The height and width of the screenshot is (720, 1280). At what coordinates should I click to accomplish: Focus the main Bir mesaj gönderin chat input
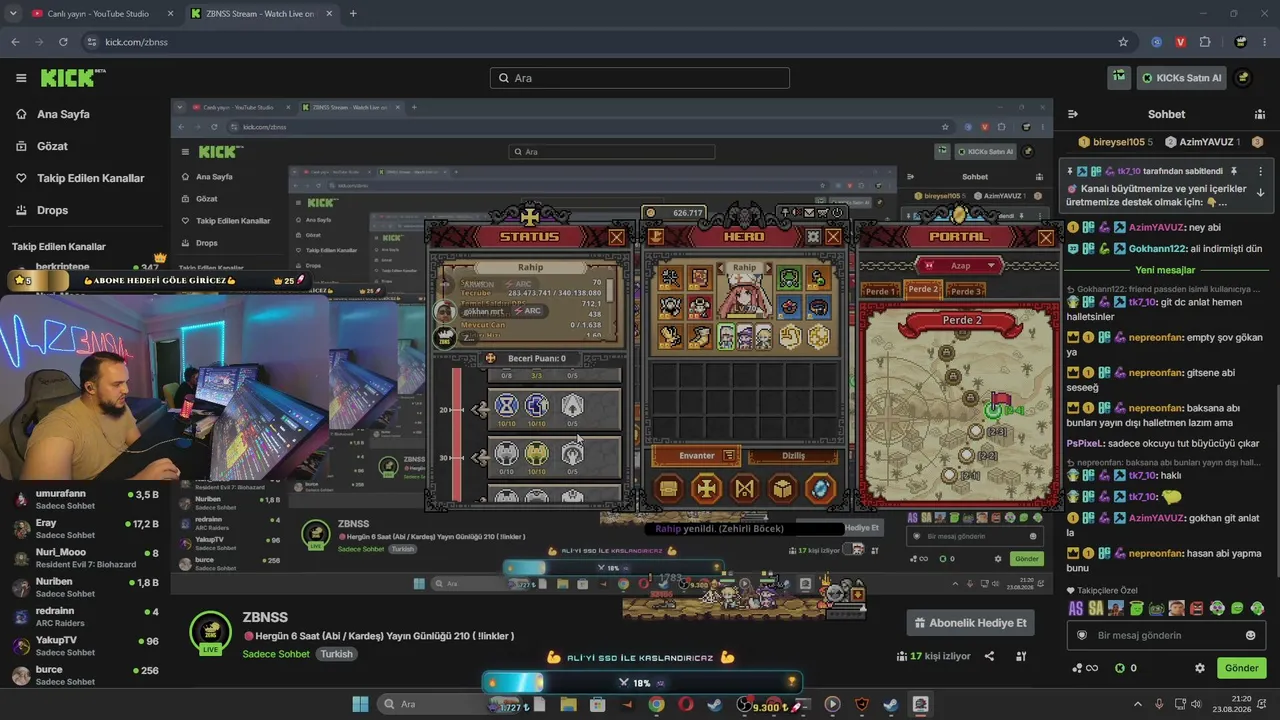point(1166,635)
